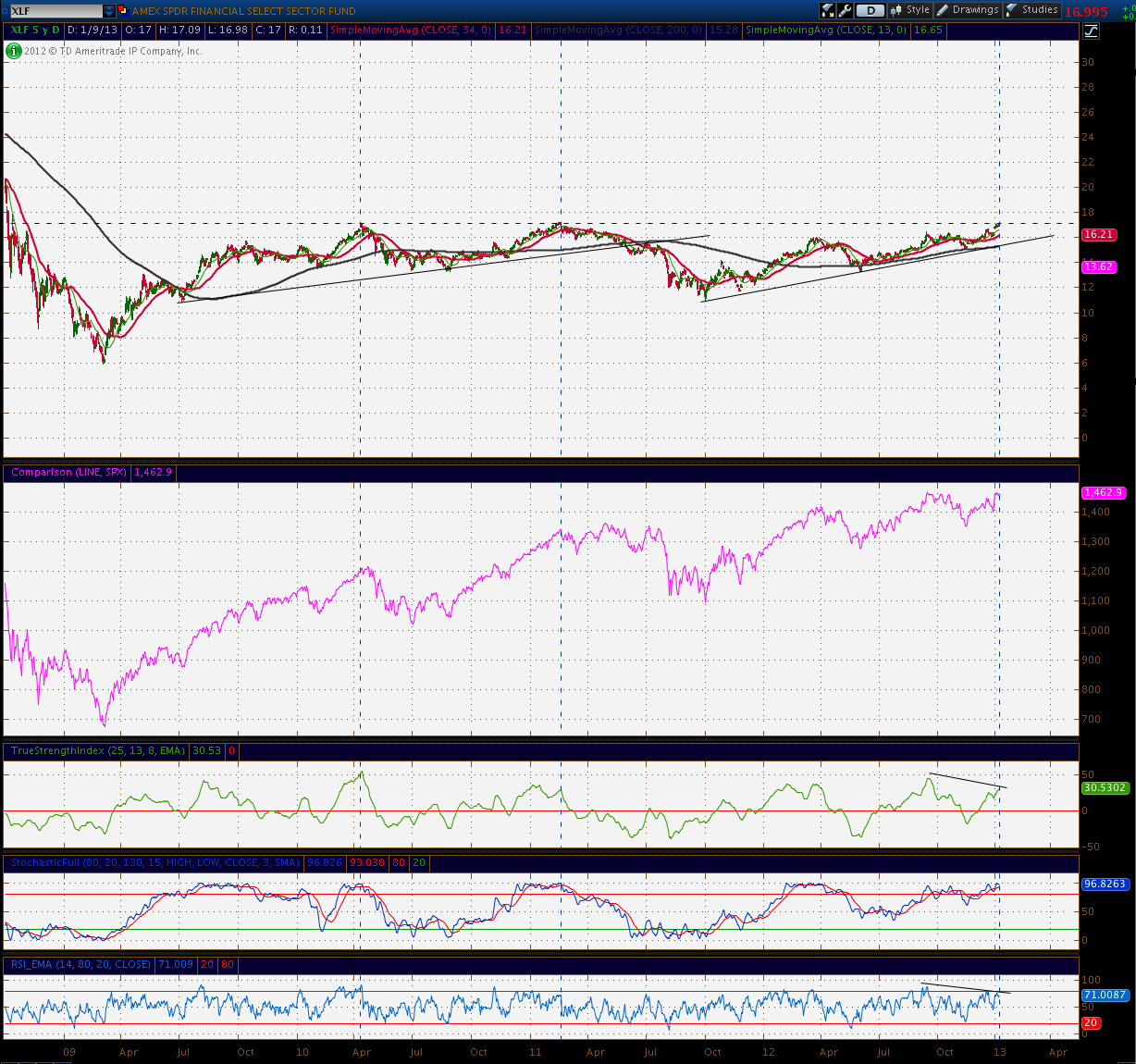The width and height of the screenshot is (1136, 1064).
Task: Select the D daily timeframe button
Action: (871, 10)
